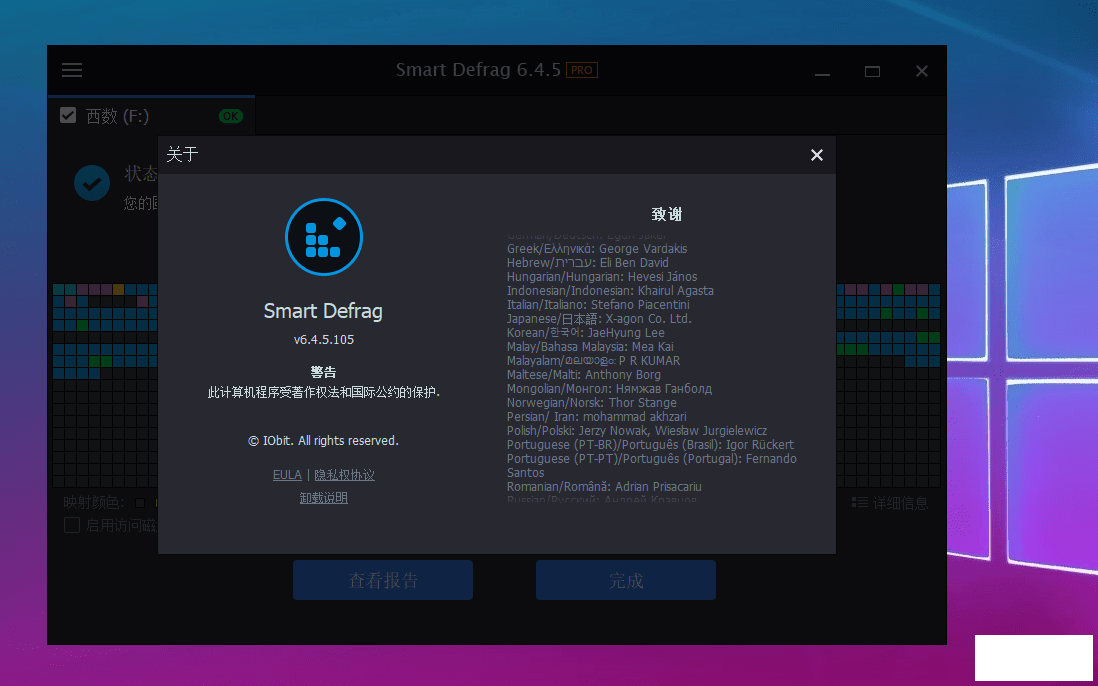Select version text v6.4.5.105
1098x686 pixels.
click(324, 340)
